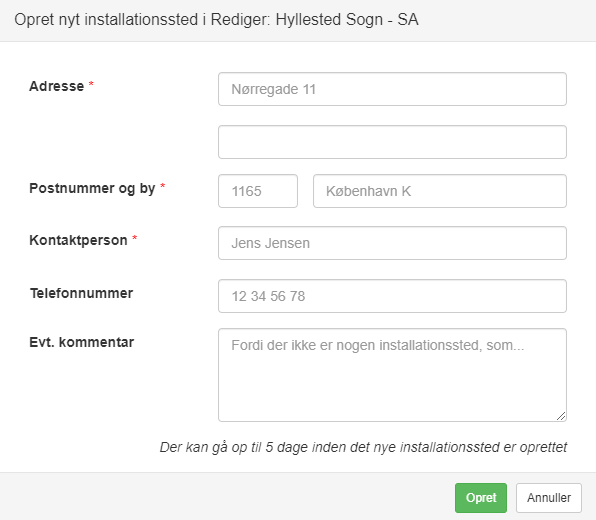Click the Adresse label

57,86
